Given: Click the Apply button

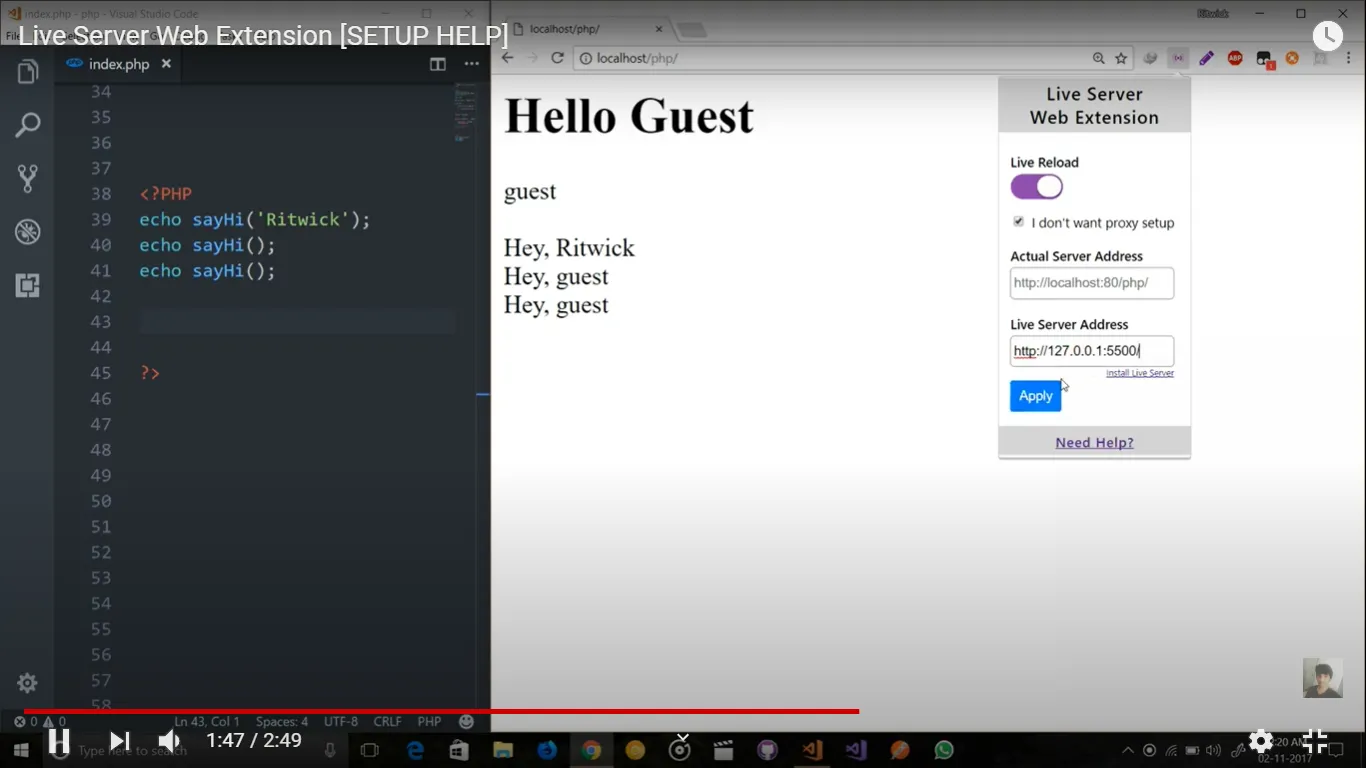Looking at the screenshot, I should 1035,396.
